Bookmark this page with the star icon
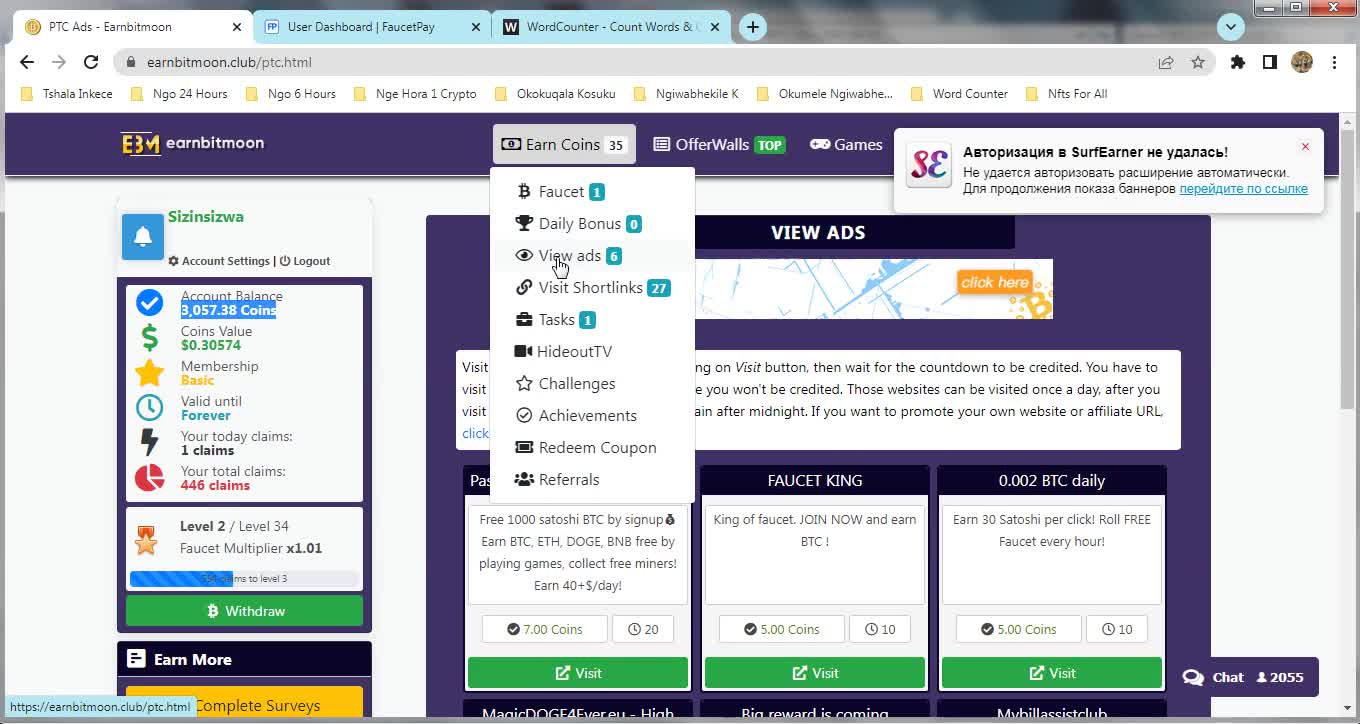Image resolution: width=1360 pixels, height=724 pixels. (x=1198, y=62)
